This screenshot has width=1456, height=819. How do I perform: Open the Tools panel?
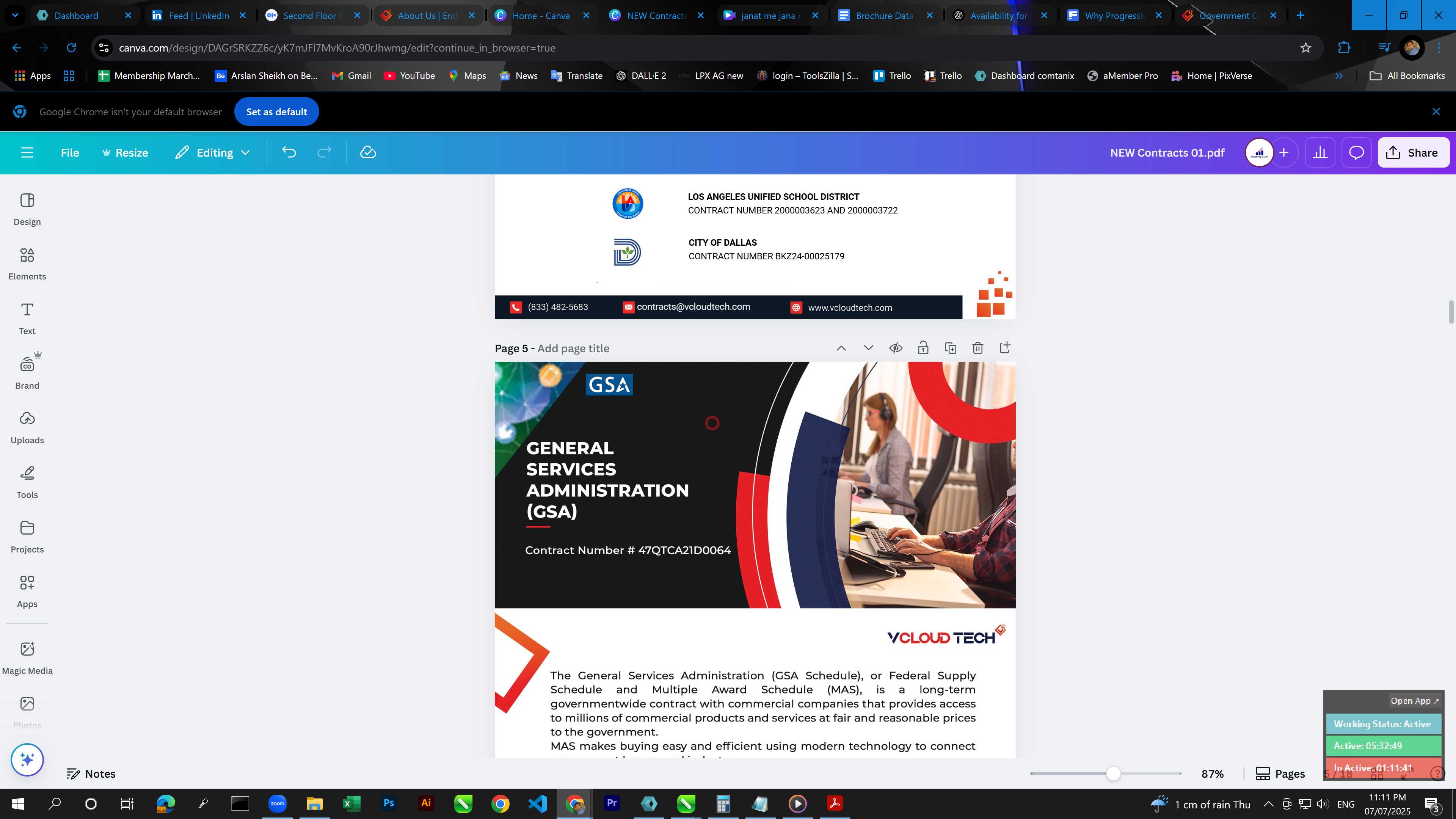tap(27, 483)
